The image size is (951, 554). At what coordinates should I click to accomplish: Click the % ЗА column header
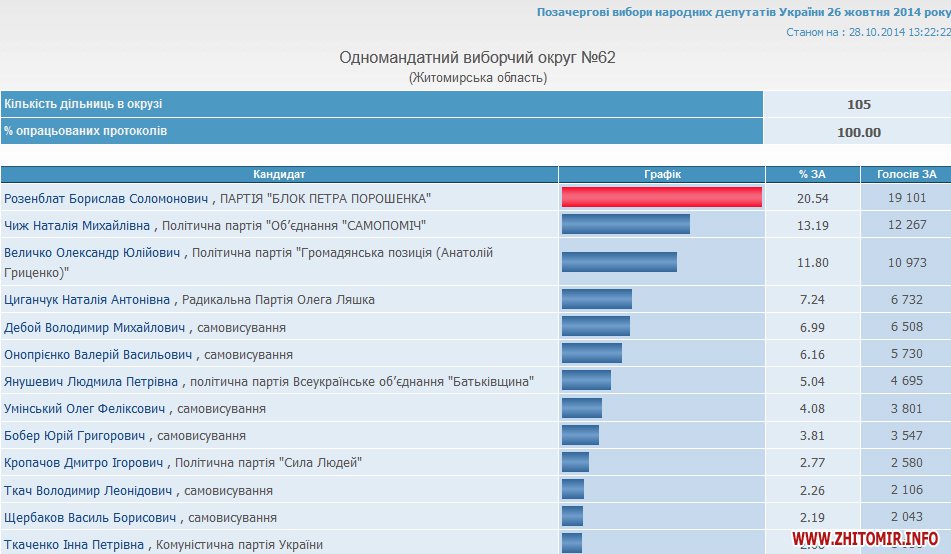click(x=812, y=174)
